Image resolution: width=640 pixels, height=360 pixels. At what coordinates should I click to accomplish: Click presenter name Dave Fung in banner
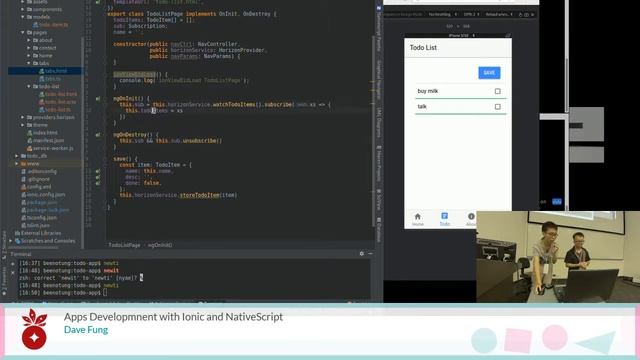(86, 330)
